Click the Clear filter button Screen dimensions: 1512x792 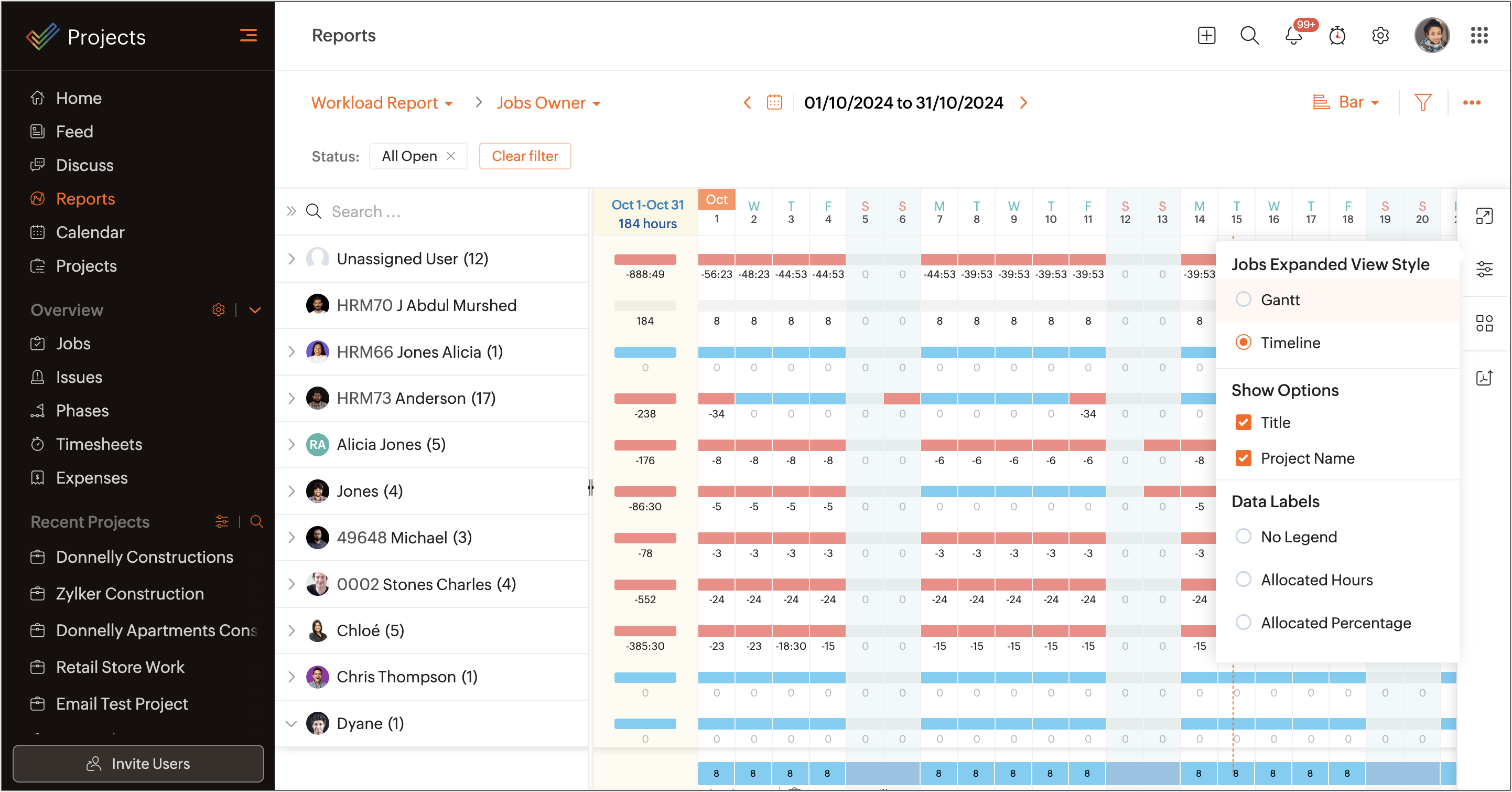525,156
